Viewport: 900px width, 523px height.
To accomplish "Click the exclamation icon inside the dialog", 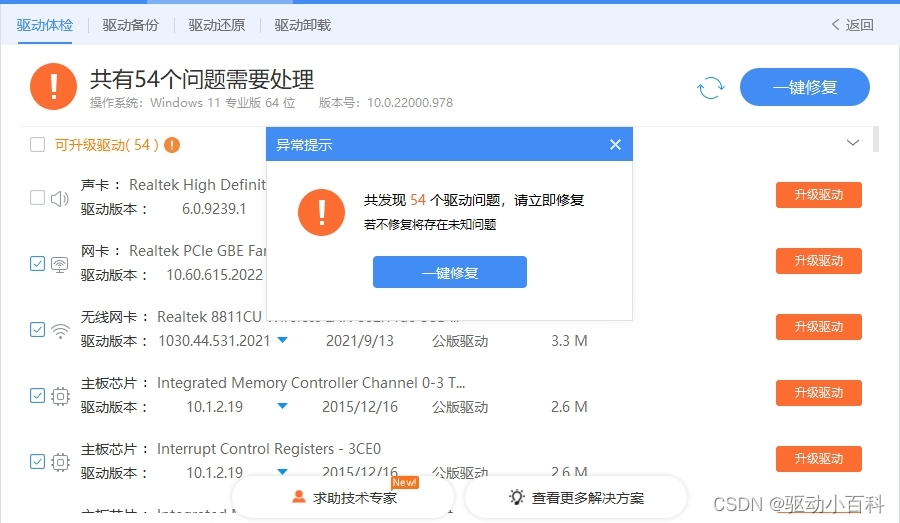I will (x=321, y=212).
